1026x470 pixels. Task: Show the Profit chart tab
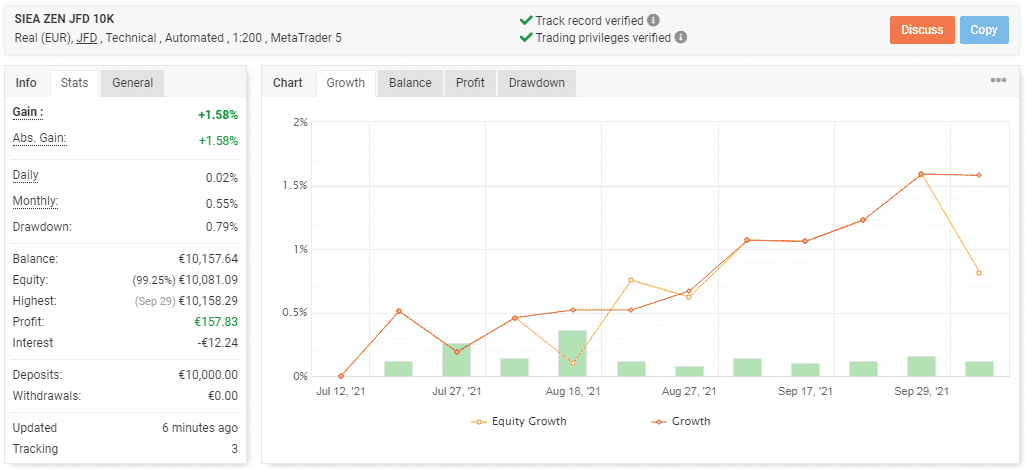470,83
